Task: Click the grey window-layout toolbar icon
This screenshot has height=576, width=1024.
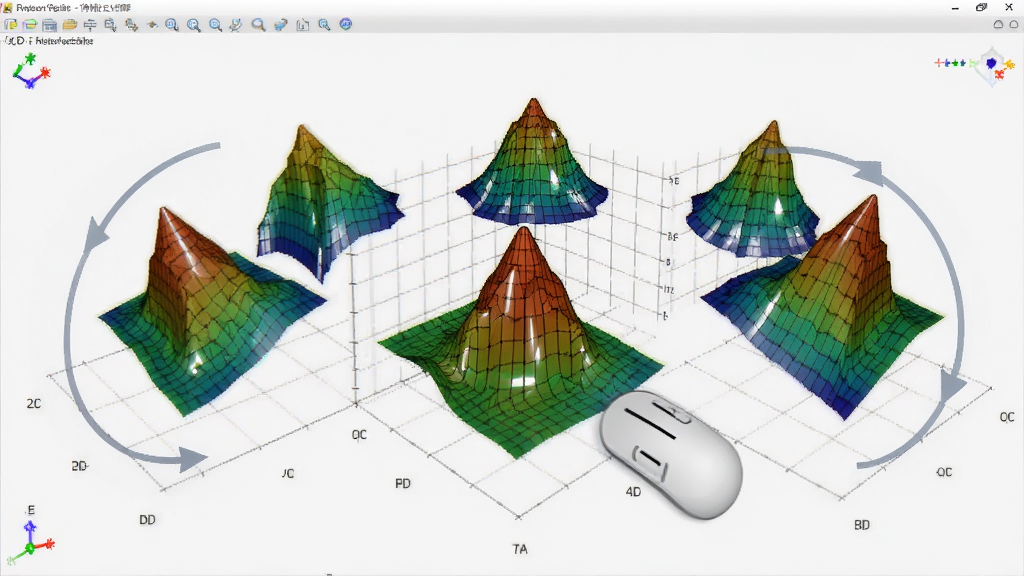Action: pyautogui.click(x=50, y=25)
